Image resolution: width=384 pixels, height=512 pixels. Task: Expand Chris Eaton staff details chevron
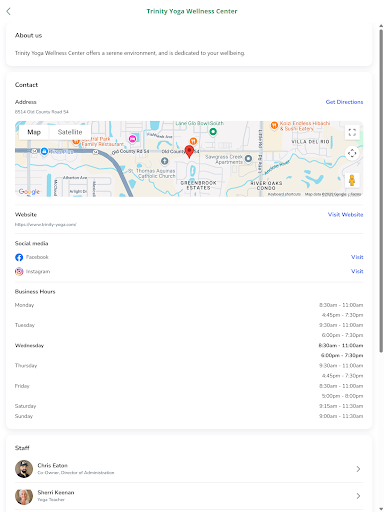tap(358, 469)
